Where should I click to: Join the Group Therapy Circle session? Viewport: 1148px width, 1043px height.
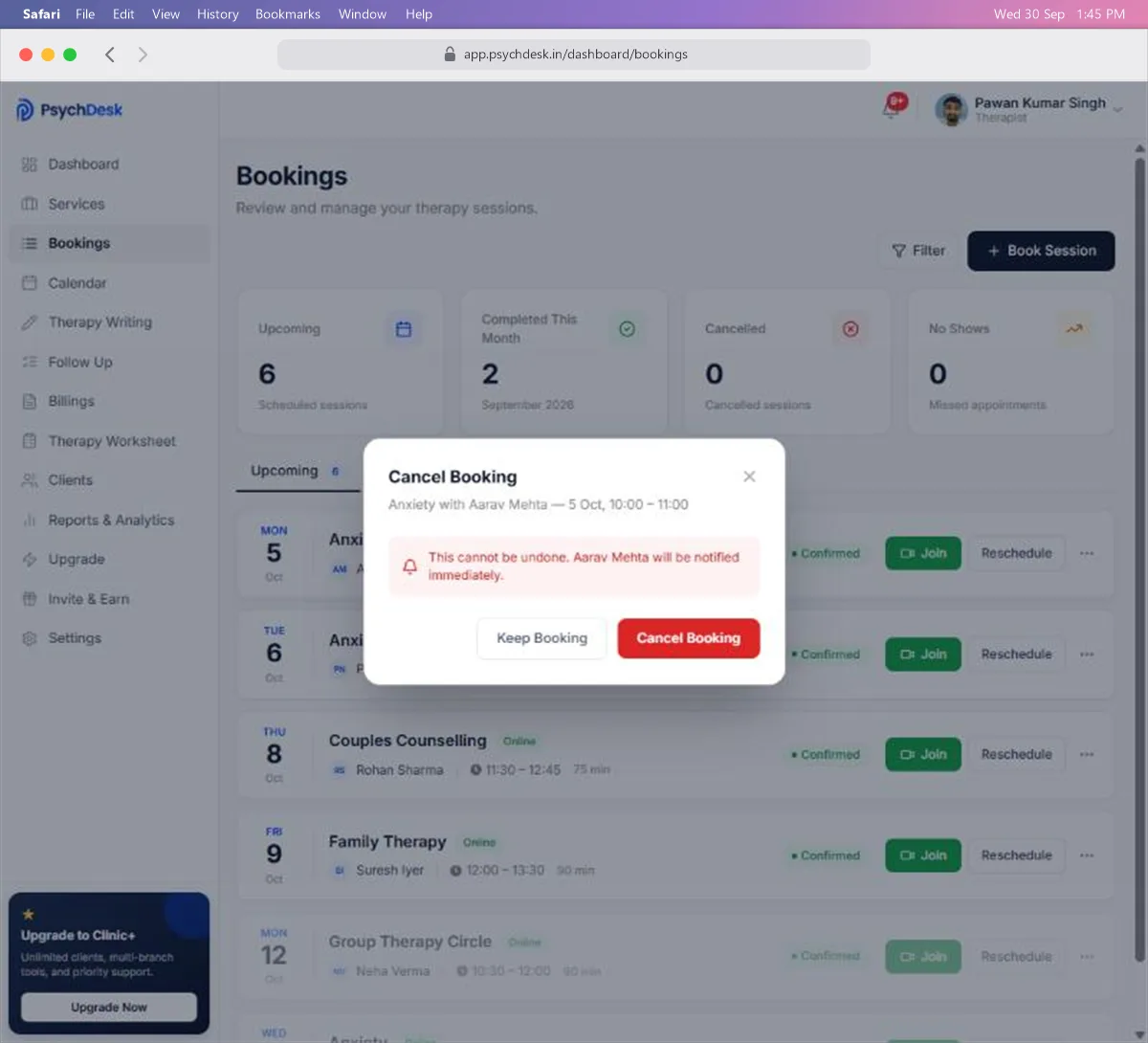923,956
